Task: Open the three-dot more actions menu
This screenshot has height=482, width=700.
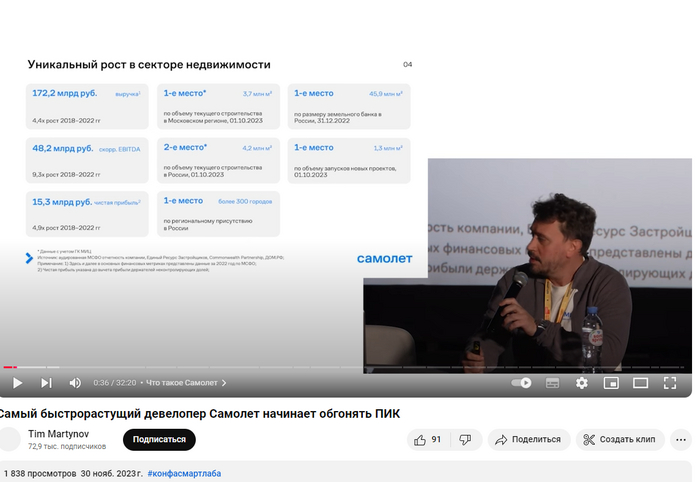Action: click(x=680, y=440)
